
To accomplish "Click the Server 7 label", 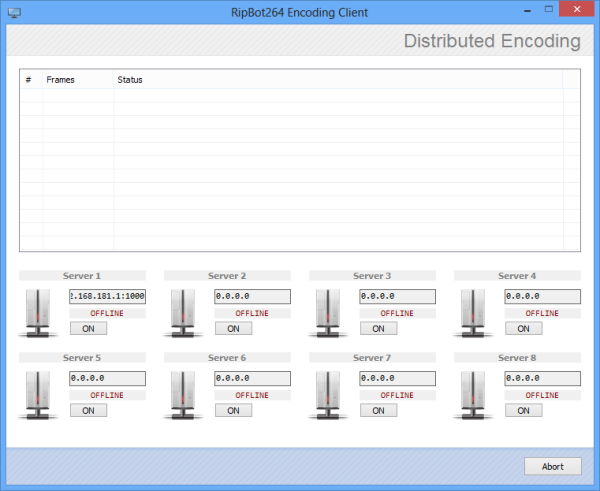I will coord(372,357).
